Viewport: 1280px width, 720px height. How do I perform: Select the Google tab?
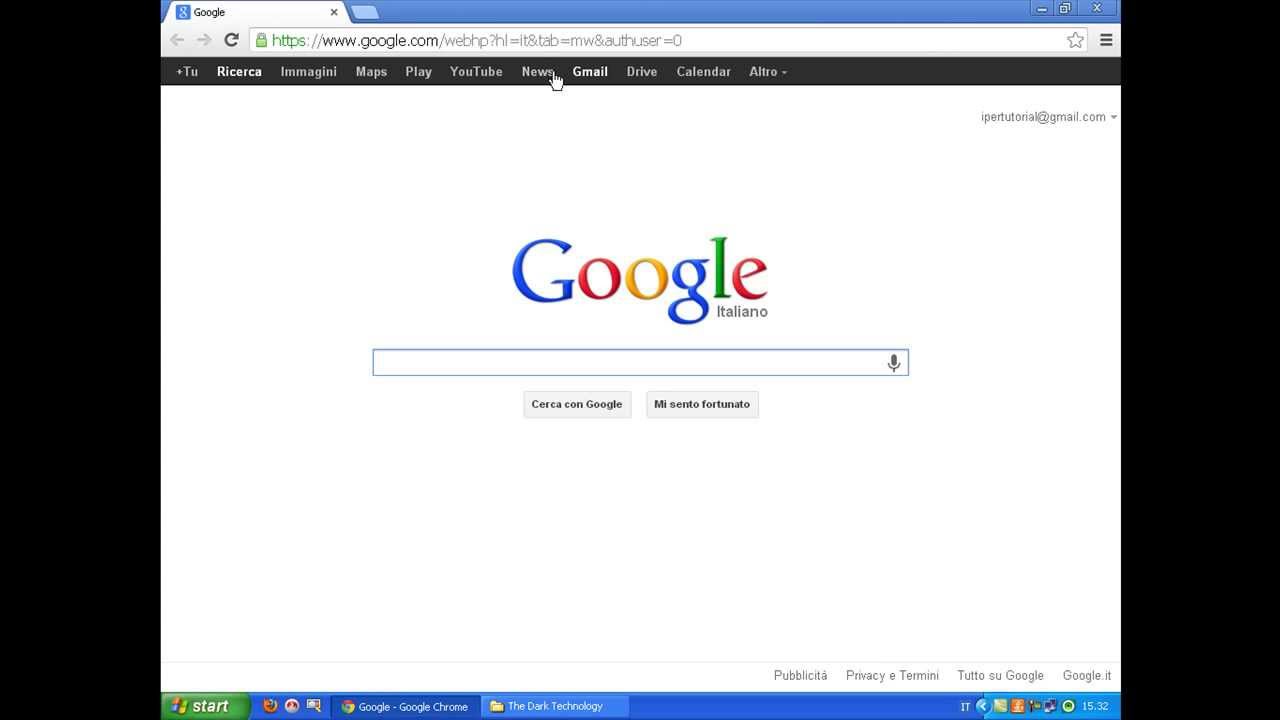click(255, 12)
